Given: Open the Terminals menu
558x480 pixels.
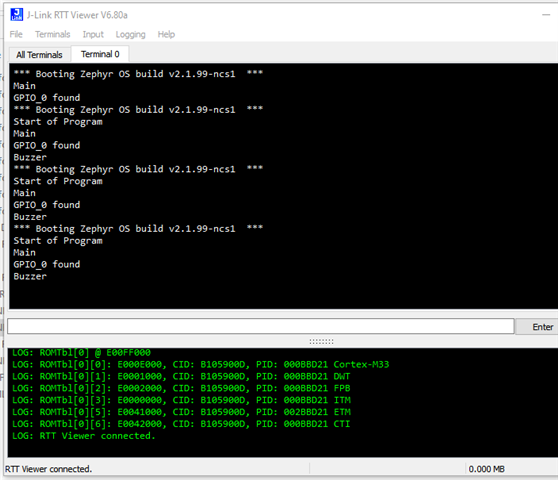Looking at the screenshot, I should (53, 35).
